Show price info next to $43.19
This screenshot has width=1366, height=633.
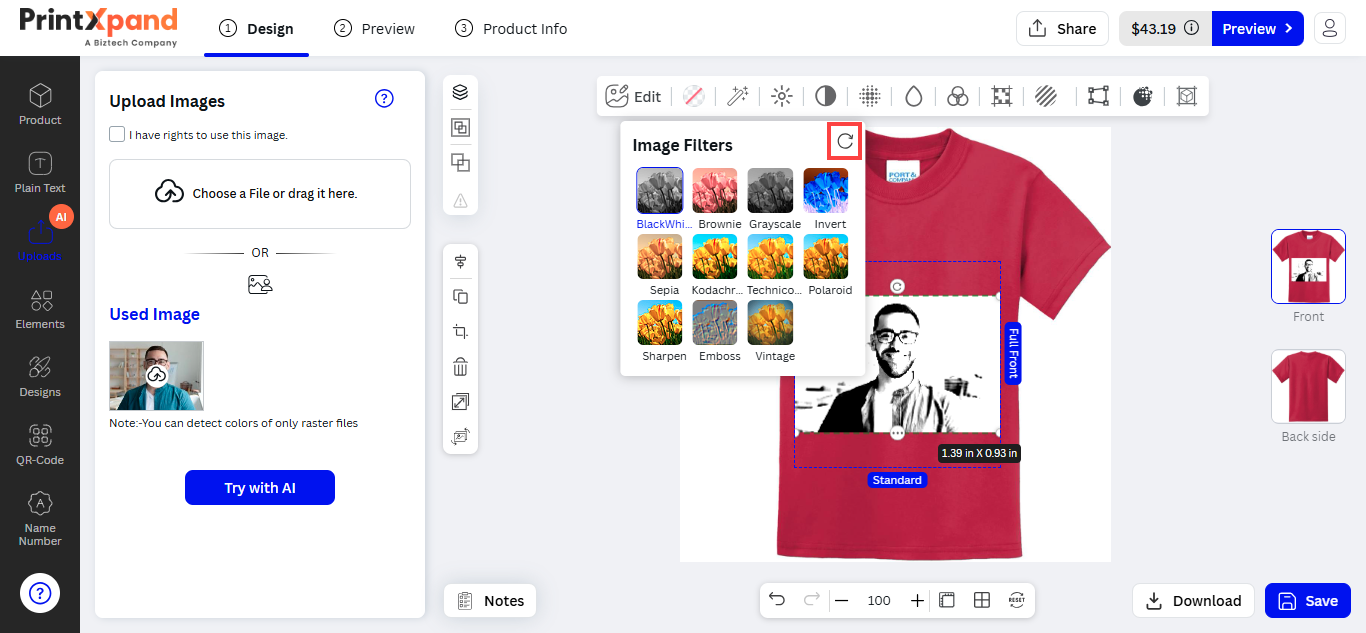click(x=1192, y=29)
